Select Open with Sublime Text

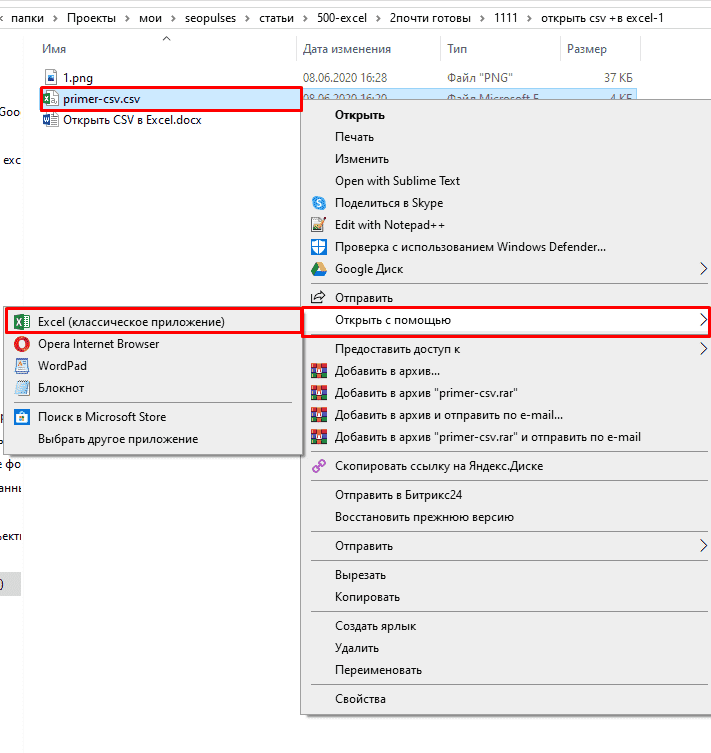click(398, 181)
